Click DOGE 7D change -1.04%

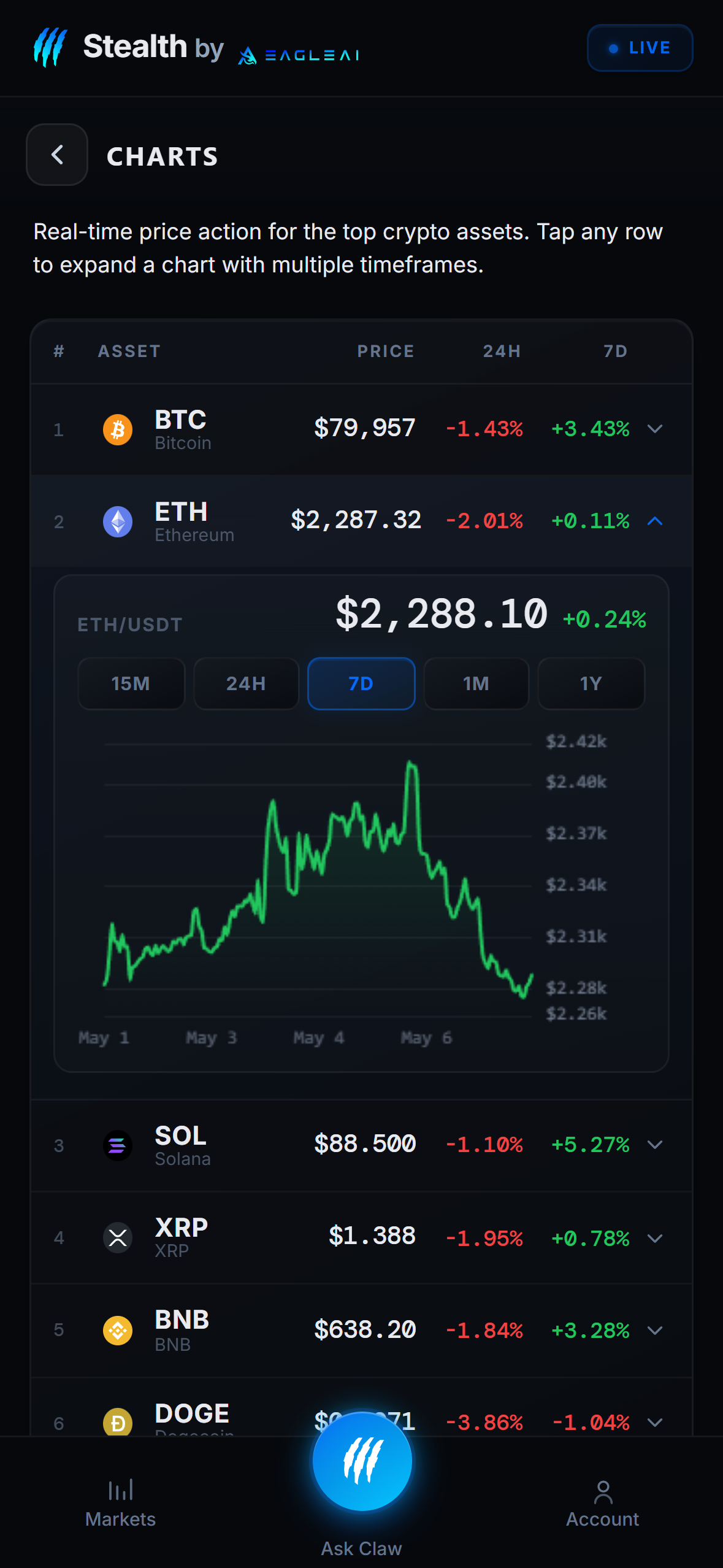coord(591,1422)
